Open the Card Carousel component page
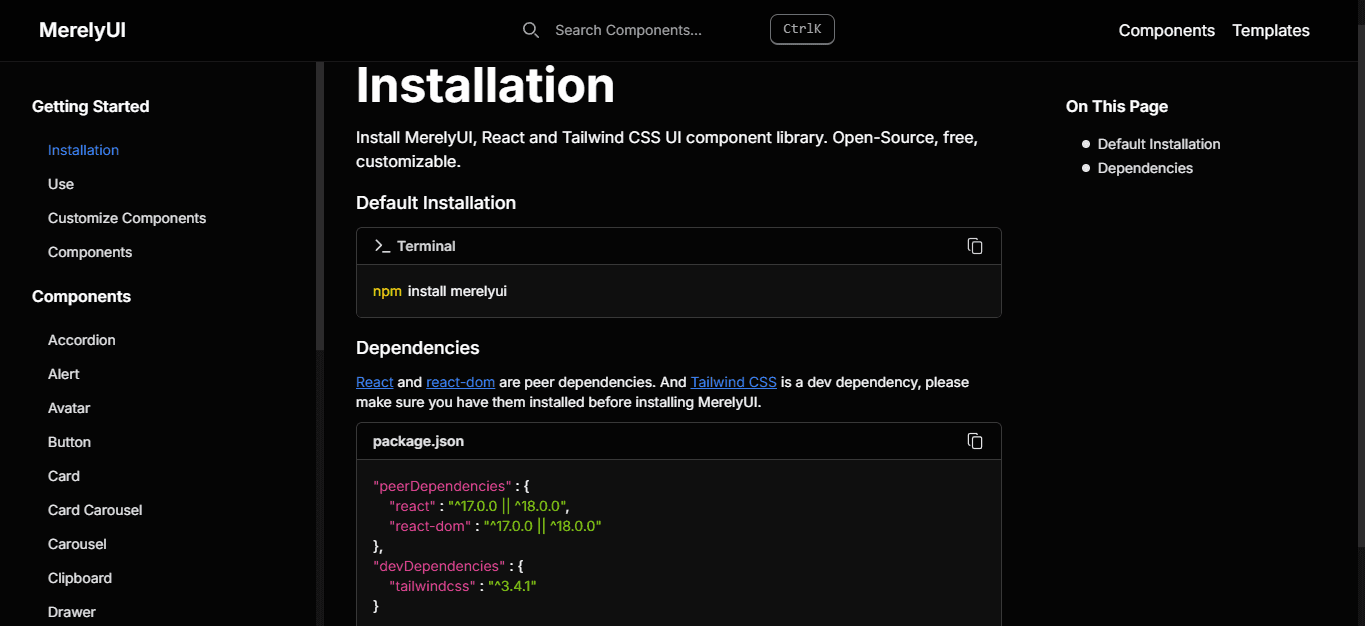The image size is (1365, 626). 95,510
